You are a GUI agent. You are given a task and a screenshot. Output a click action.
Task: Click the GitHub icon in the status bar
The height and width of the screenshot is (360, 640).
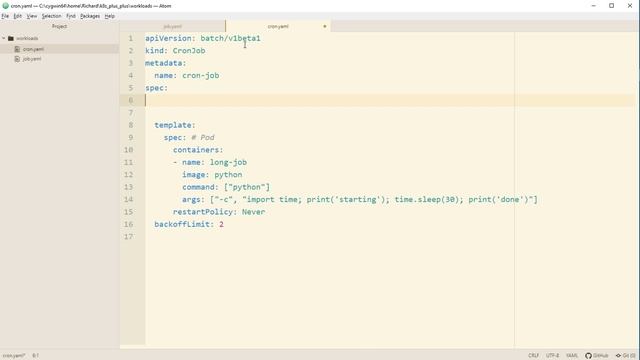588,356
